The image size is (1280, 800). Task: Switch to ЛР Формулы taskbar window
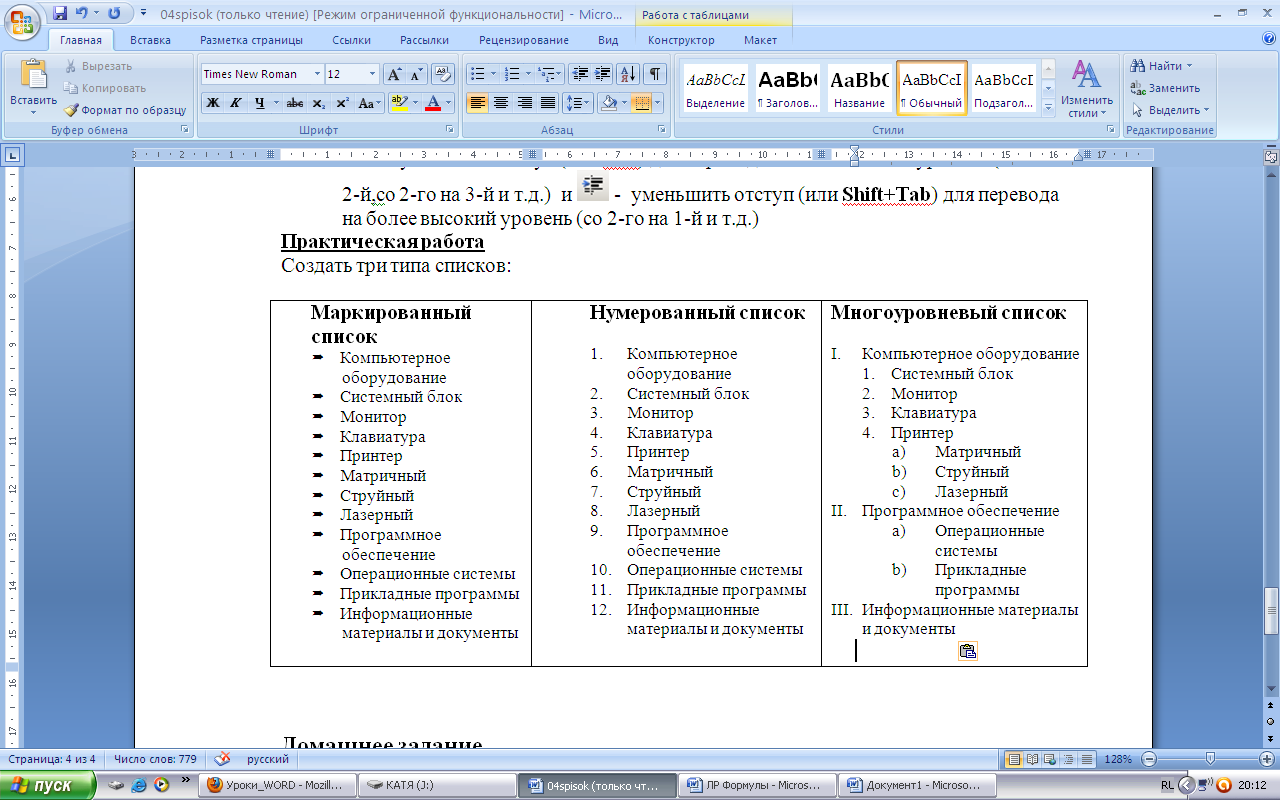tap(756, 785)
